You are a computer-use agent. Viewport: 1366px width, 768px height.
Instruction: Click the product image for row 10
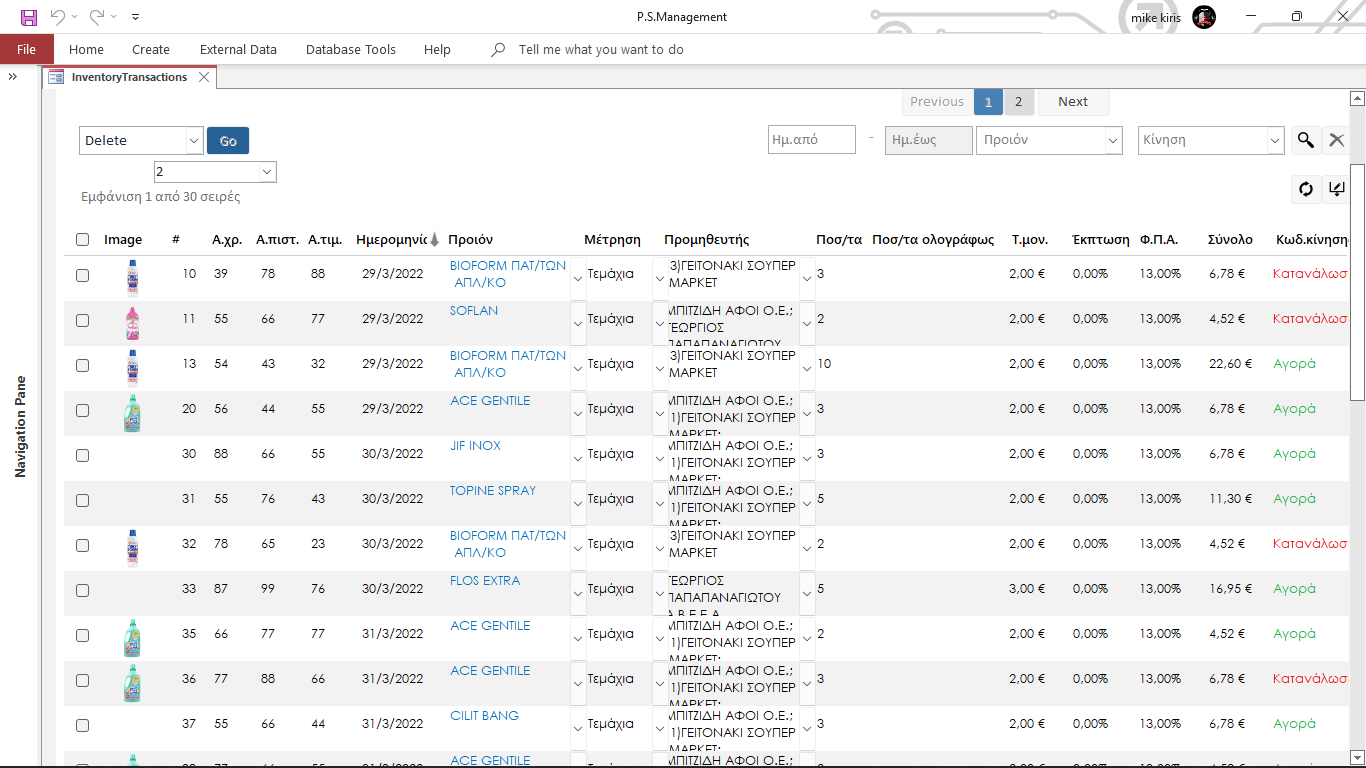132,279
